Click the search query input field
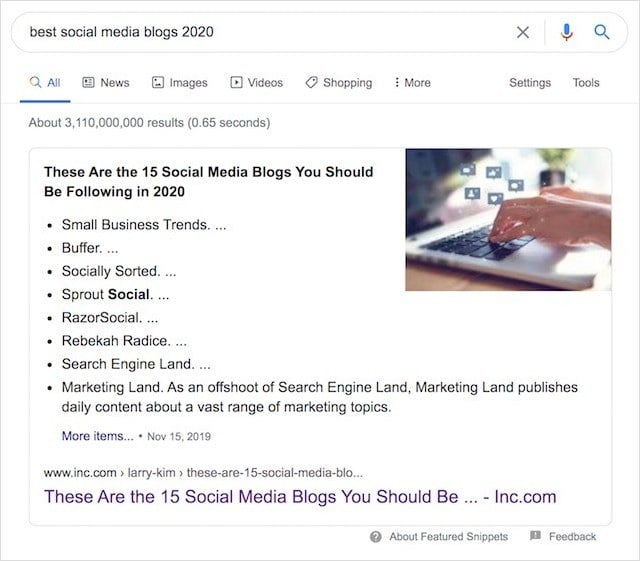Image resolution: width=640 pixels, height=561 pixels. click(x=260, y=32)
